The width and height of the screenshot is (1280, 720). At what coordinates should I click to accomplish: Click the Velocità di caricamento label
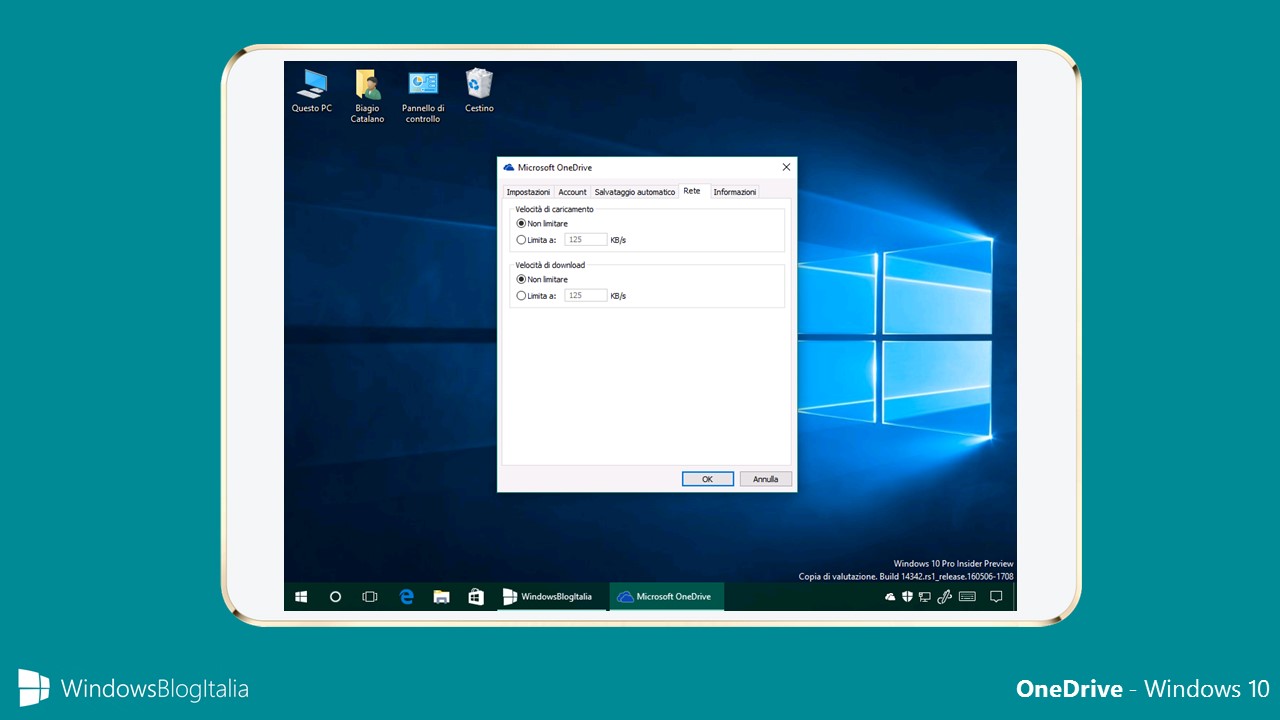coord(555,209)
